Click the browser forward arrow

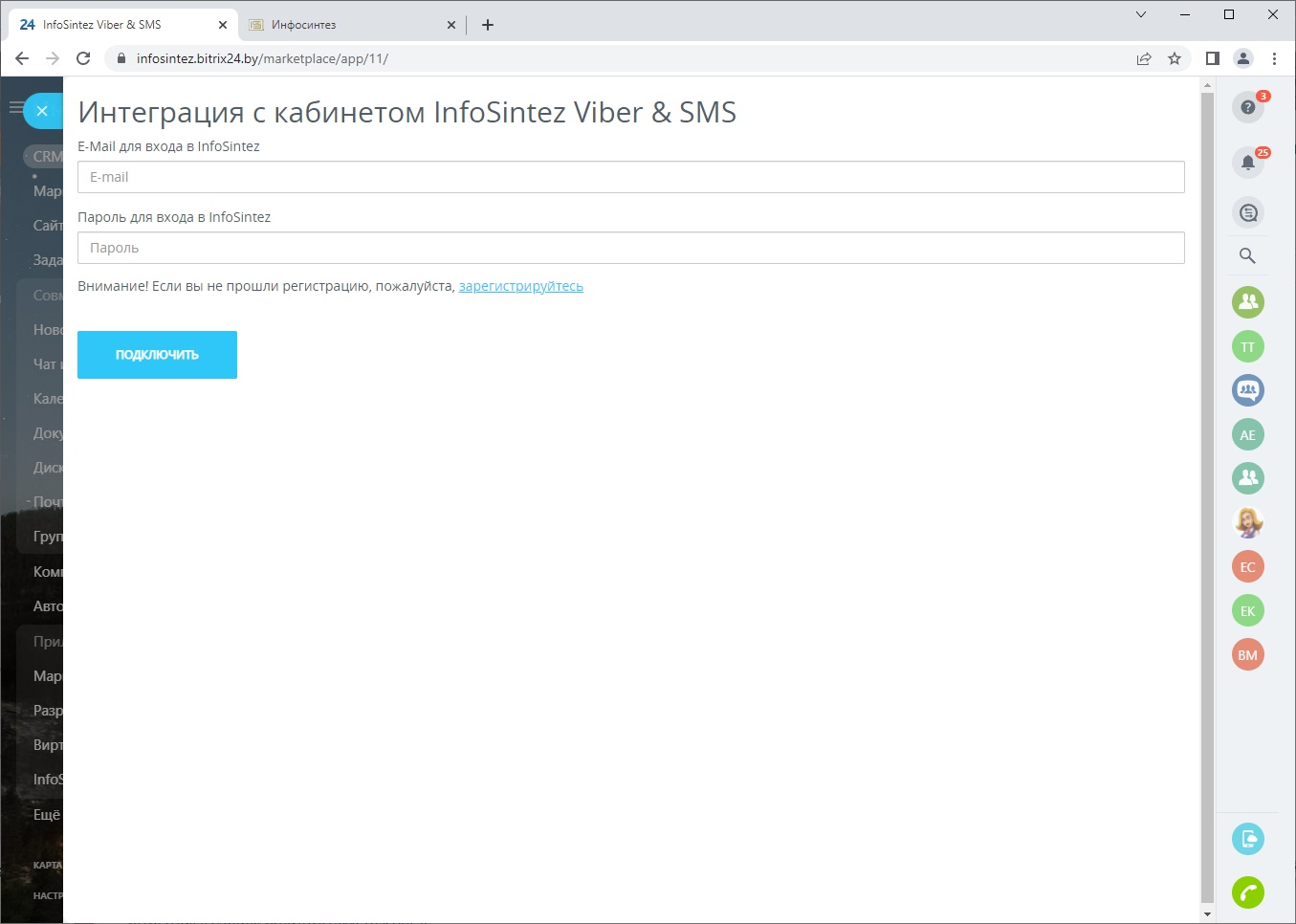click(x=53, y=58)
